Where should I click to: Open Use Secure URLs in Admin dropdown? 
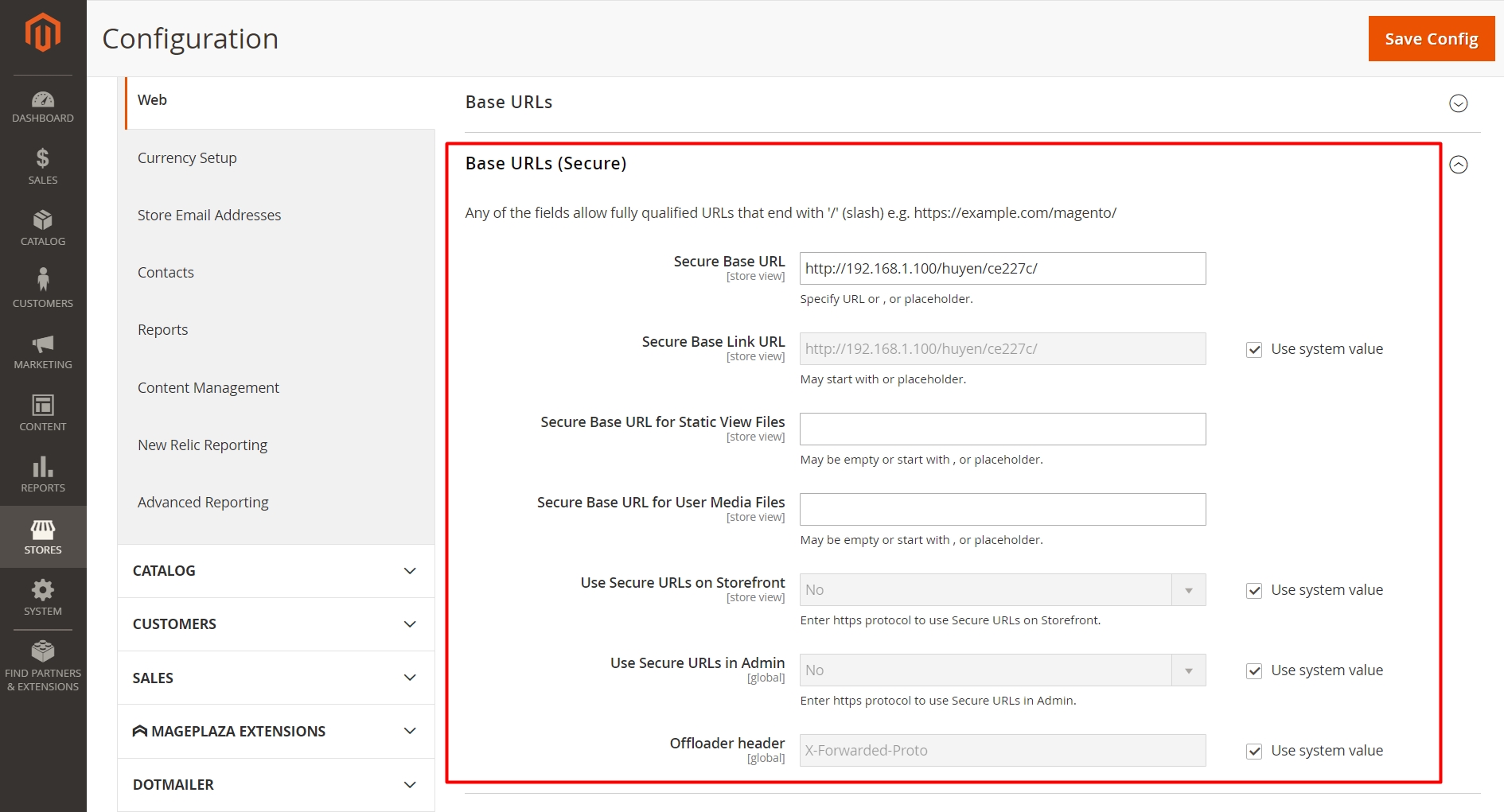(1002, 670)
